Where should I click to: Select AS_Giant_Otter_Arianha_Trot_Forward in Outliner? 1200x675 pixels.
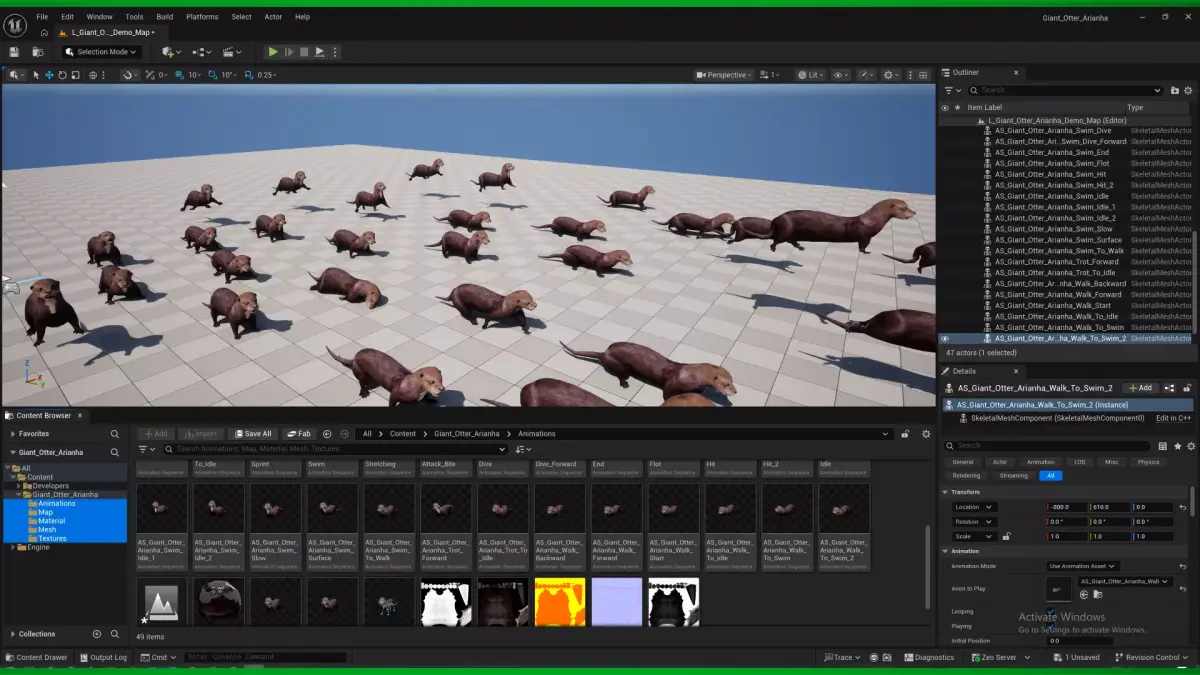tap(1057, 262)
